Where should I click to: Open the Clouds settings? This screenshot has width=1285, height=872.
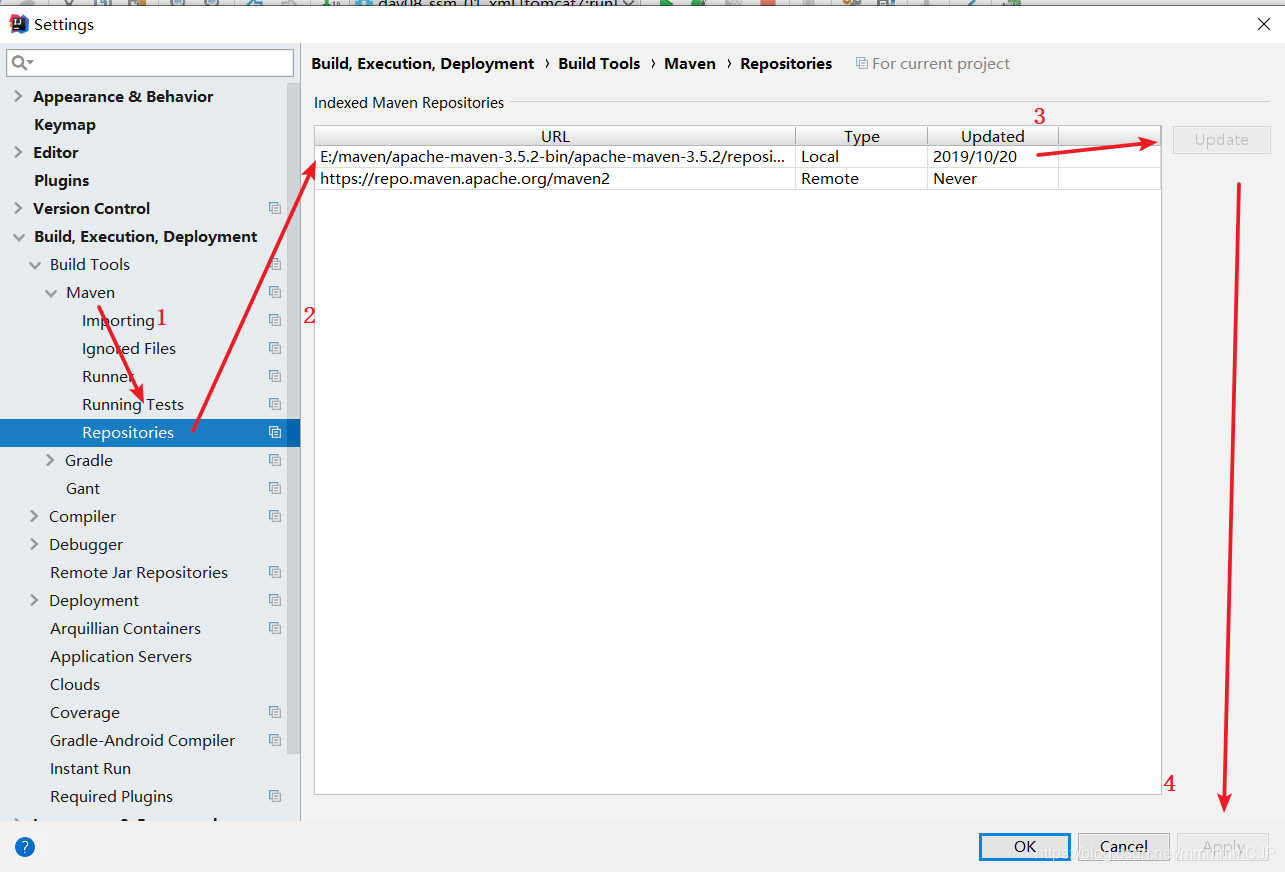75,685
